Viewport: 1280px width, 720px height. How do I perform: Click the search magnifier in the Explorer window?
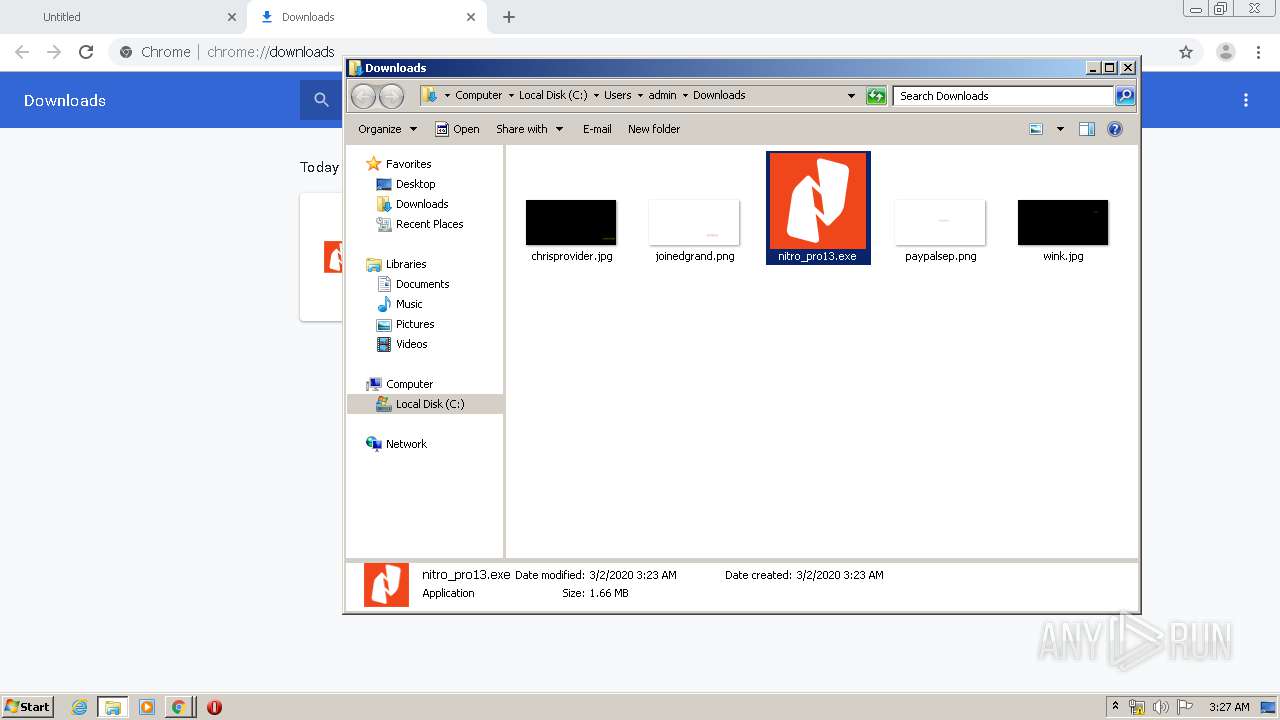(1125, 96)
